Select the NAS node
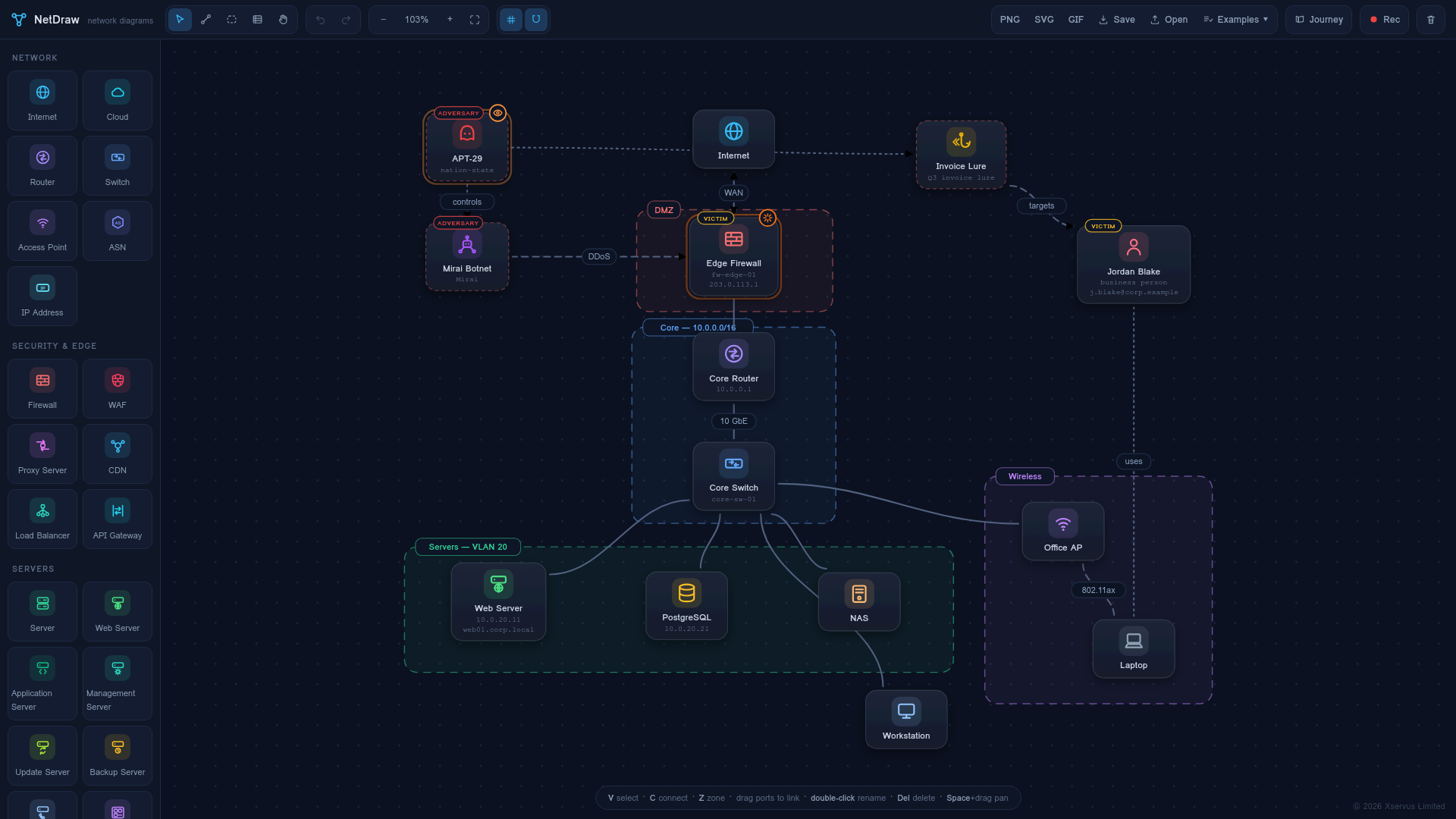The height and width of the screenshot is (819, 1456). click(859, 602)
